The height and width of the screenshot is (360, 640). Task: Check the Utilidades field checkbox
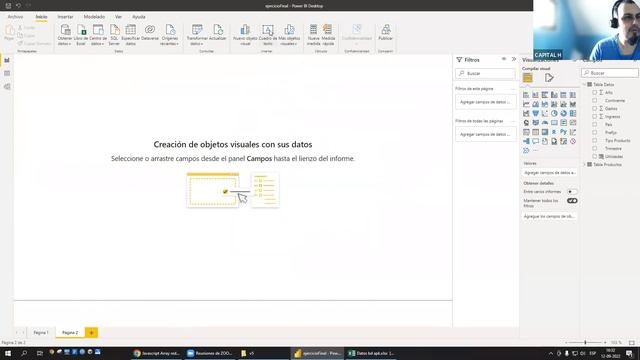[595, 156]
